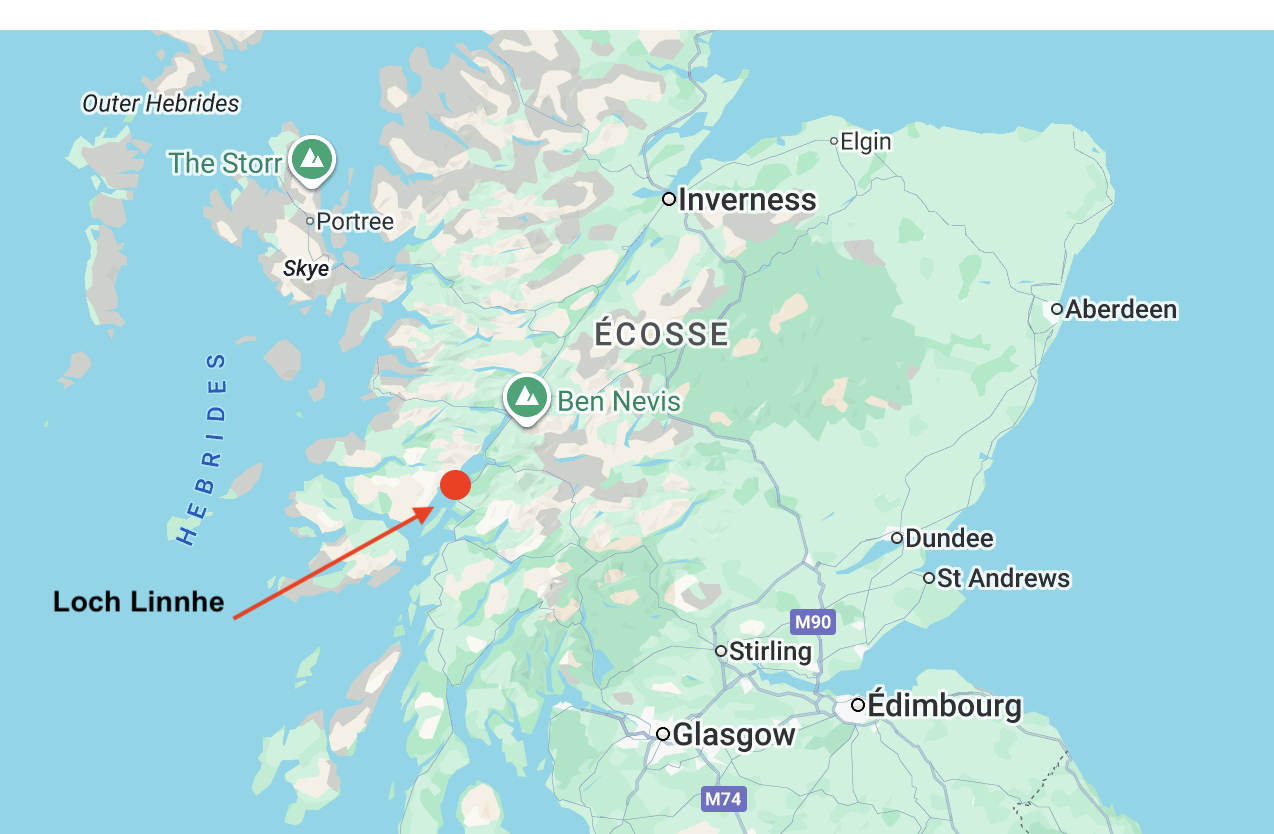
Task: Select the red Loch Linnhe marker dot
Action: [455, 485]
